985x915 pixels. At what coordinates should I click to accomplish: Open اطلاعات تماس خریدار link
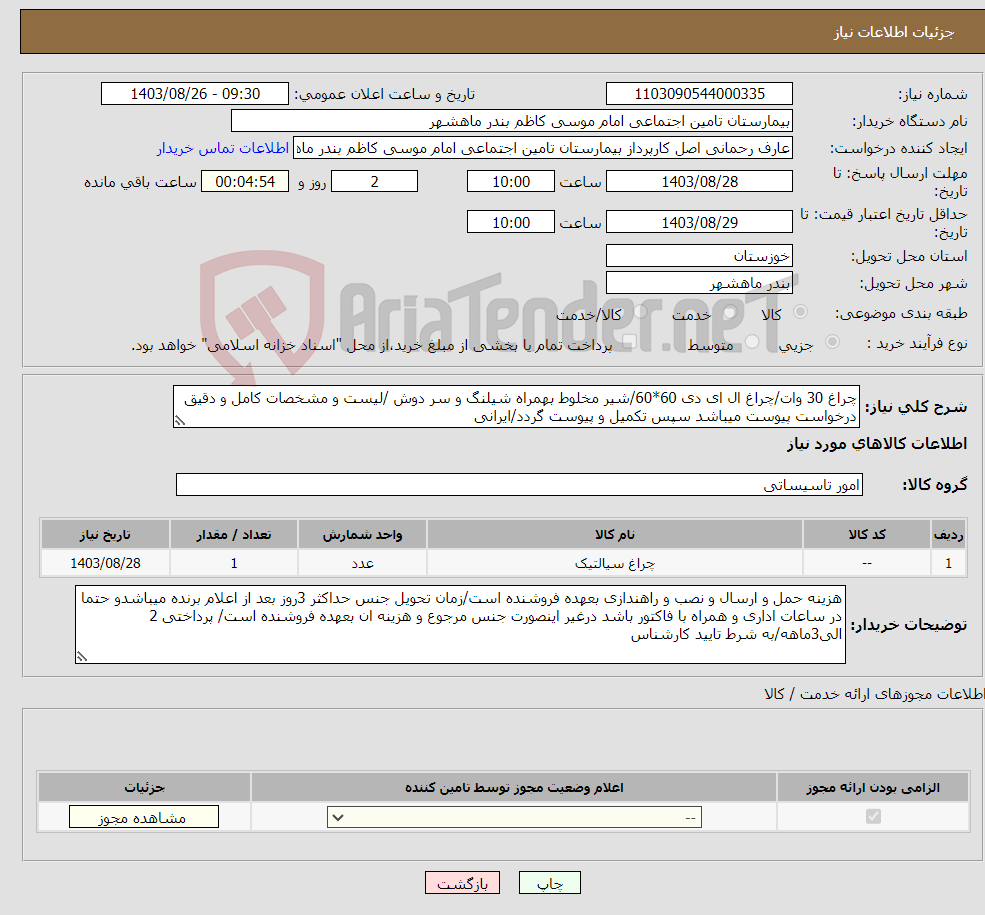[222, 148]
